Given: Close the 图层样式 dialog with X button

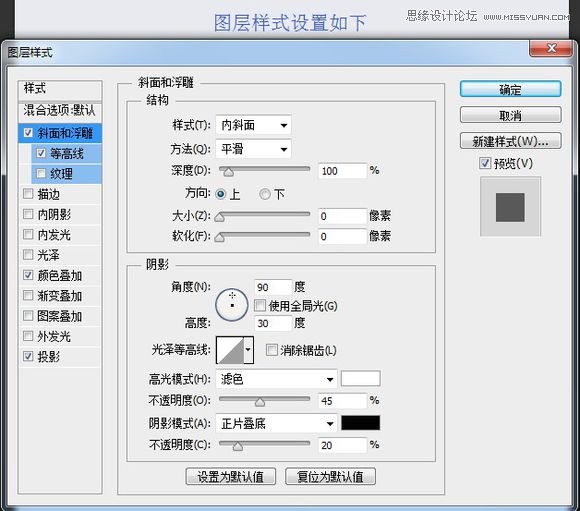Looking at the screenshot, I should pyautogui.click(x=550, y=48).
